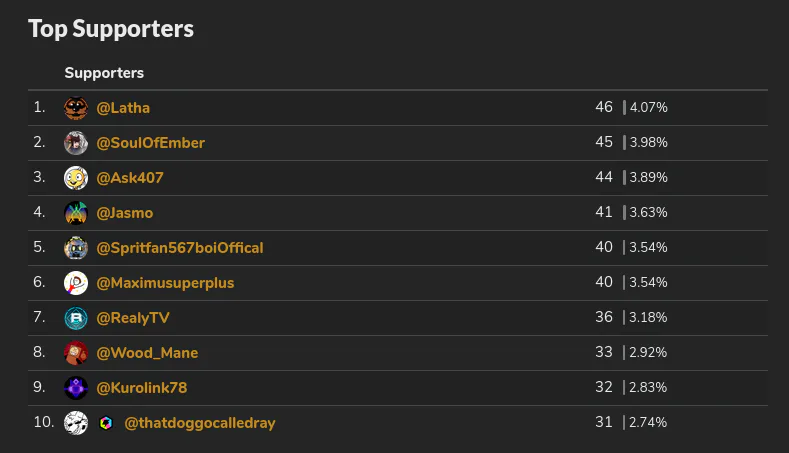Click Jasmo's colorful avatar
The image size is (789, 453).
tap(76, 213)
